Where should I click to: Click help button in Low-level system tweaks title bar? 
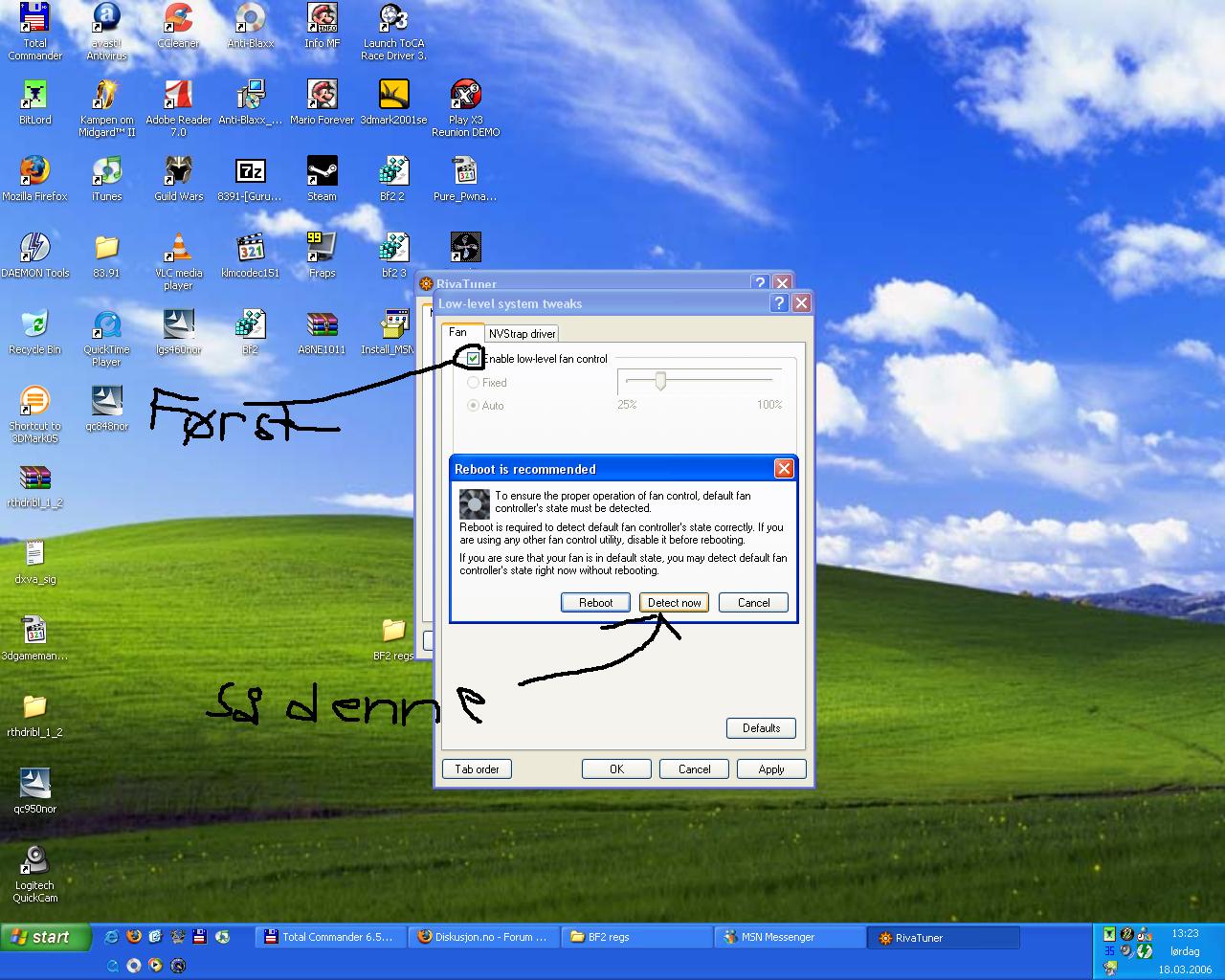pyautogui.click(x=780, y=303)
